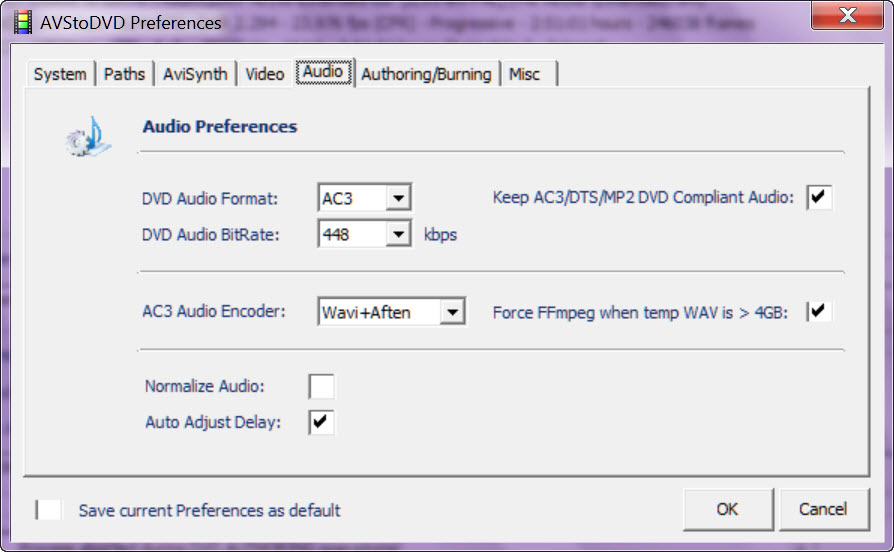This screenshot has height=552, width=894.
Task: Uncheck the Auto Adjust Delay checkbox
Action: 322,422
